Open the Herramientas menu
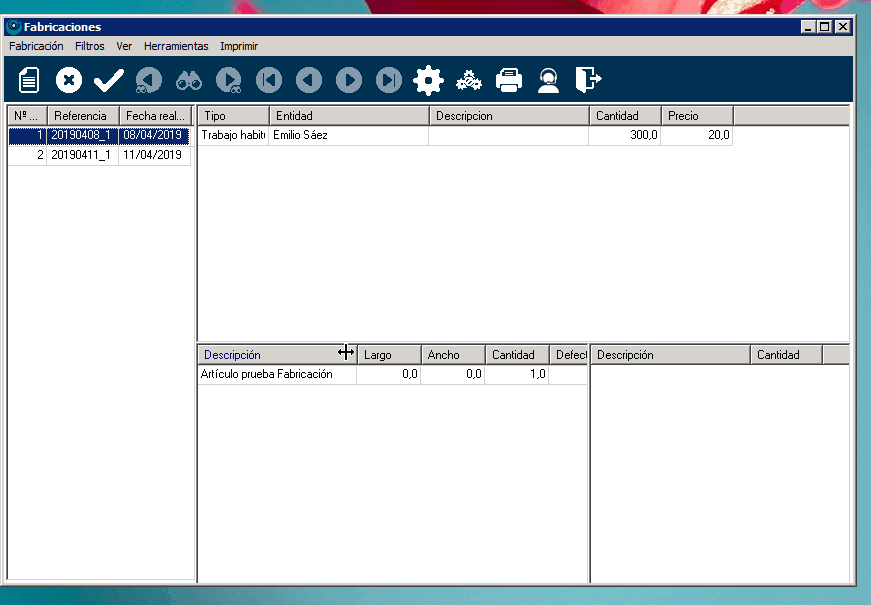Viewport: 871px width, 605px height. tap(176, 46)
